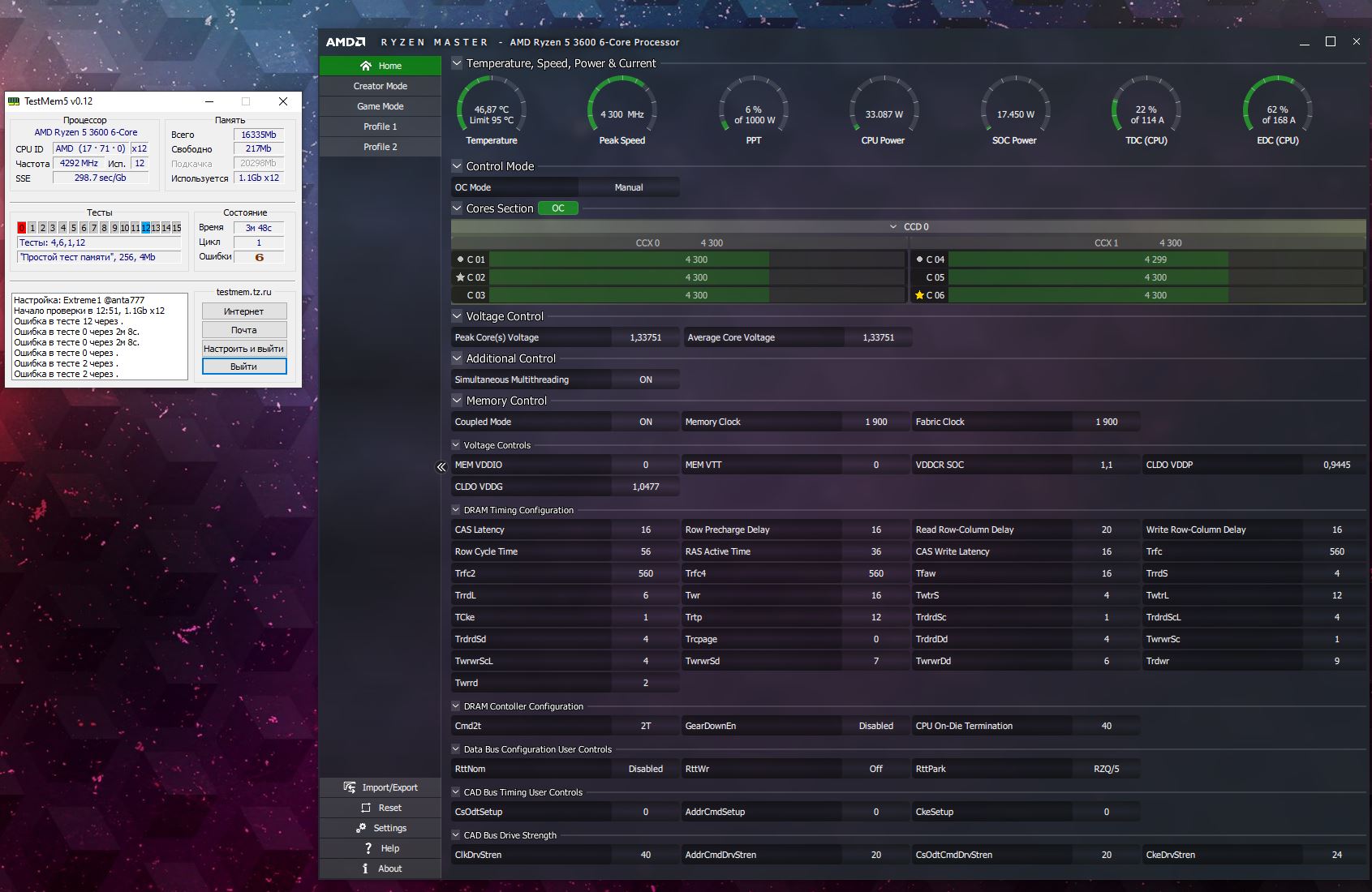This screenshot has height=892, width=1372.
Task: Click the Temperature gauge
Action: [492, 110]
